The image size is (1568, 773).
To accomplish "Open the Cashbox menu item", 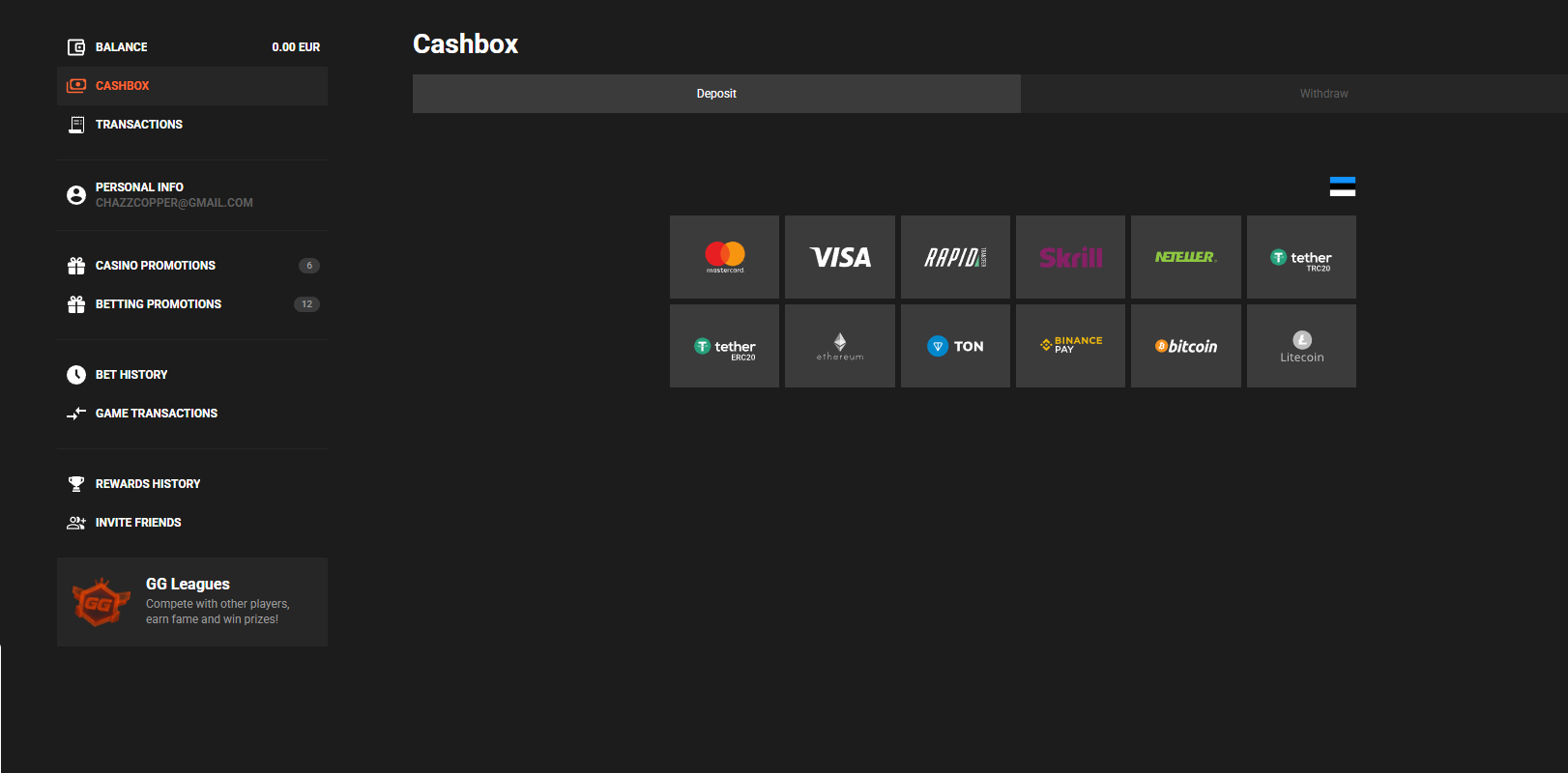I will [x=192, y=86].
